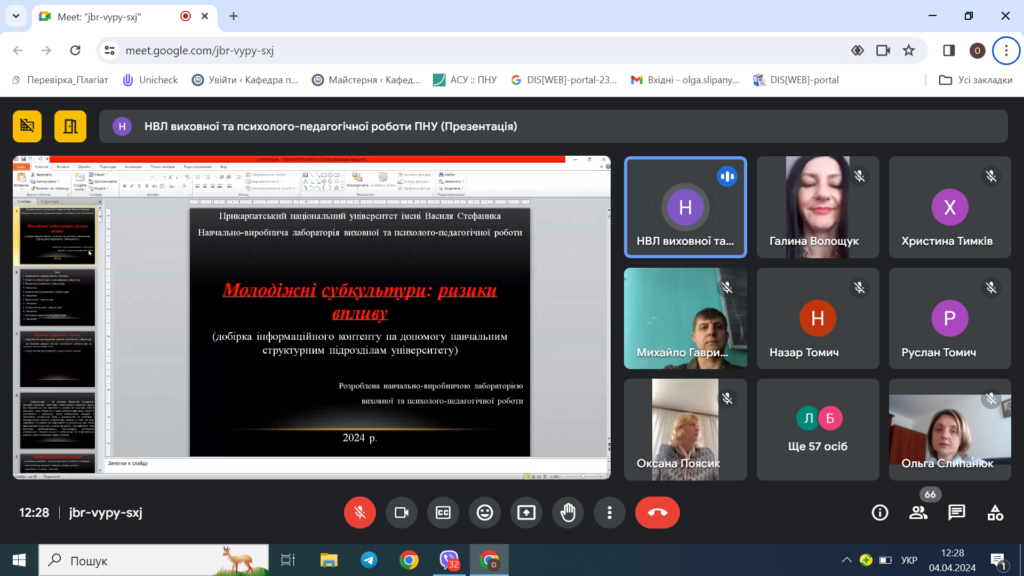Open the Unicheck bookmark

pos(151,80)
